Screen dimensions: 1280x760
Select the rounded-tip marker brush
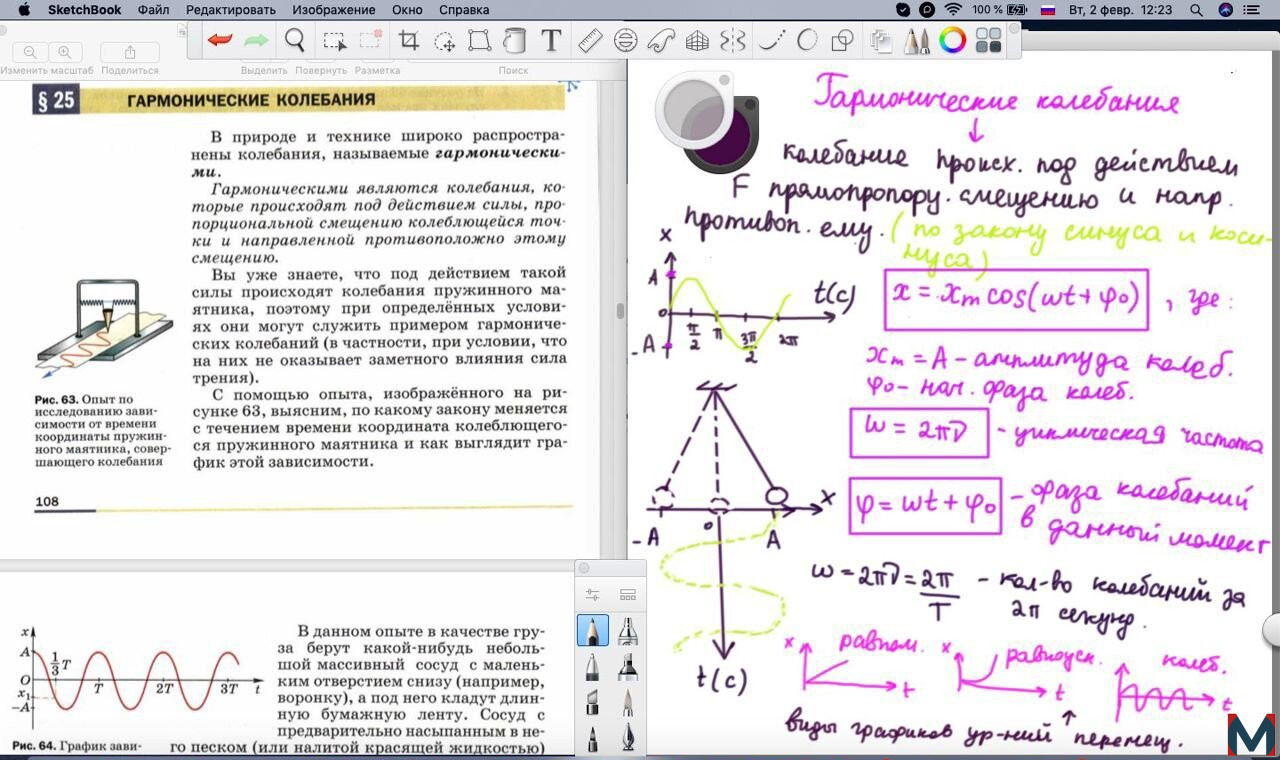coord(592,667)
